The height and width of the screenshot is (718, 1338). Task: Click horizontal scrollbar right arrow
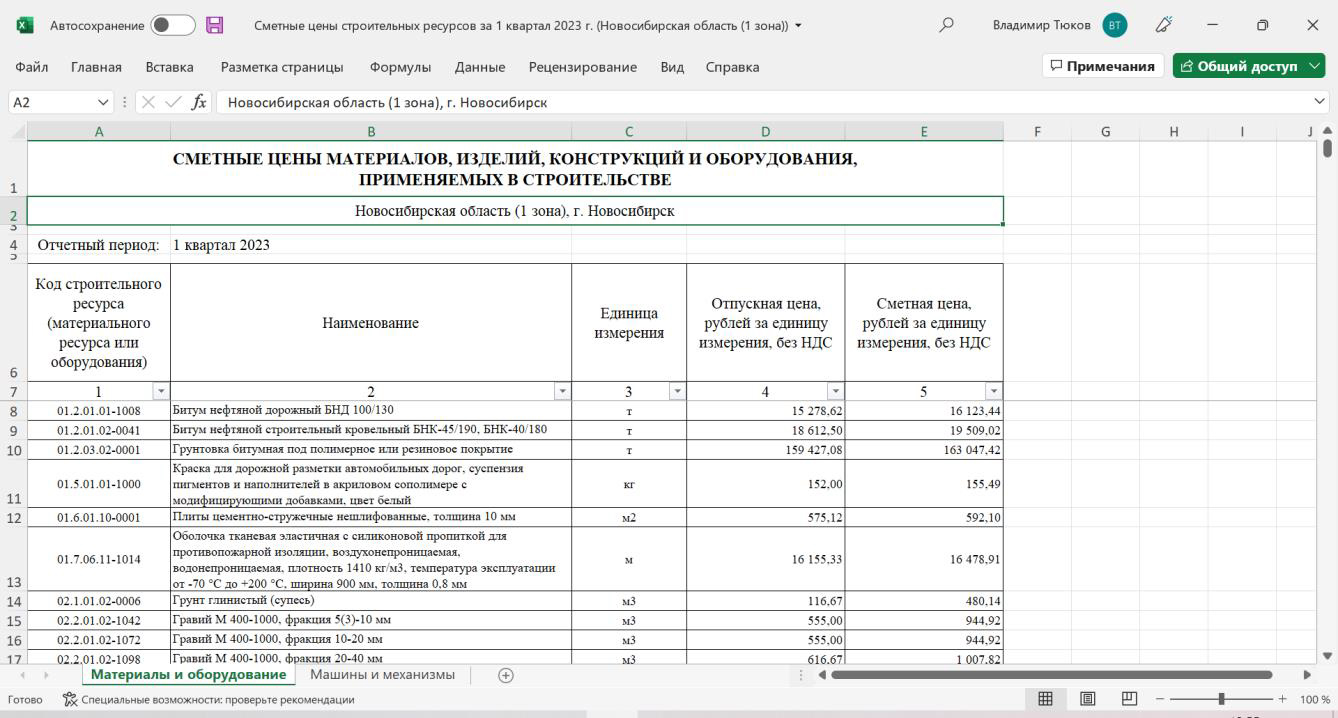[1306, 675]
